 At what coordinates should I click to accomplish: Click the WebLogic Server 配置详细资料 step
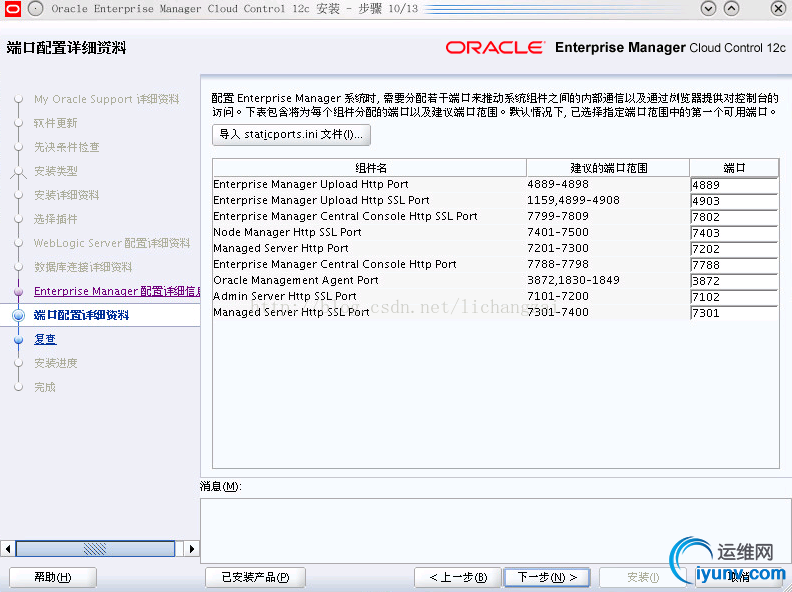click(x=112, y=243)
